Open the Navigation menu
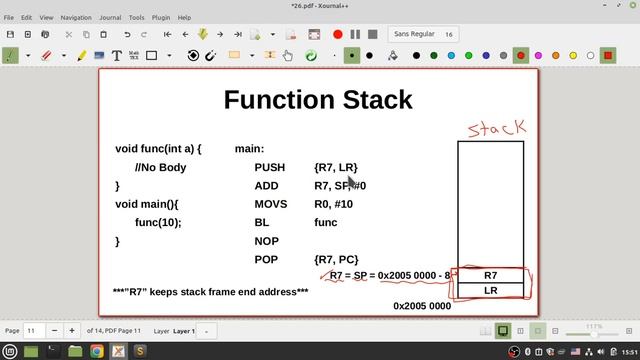 [76, 18]
